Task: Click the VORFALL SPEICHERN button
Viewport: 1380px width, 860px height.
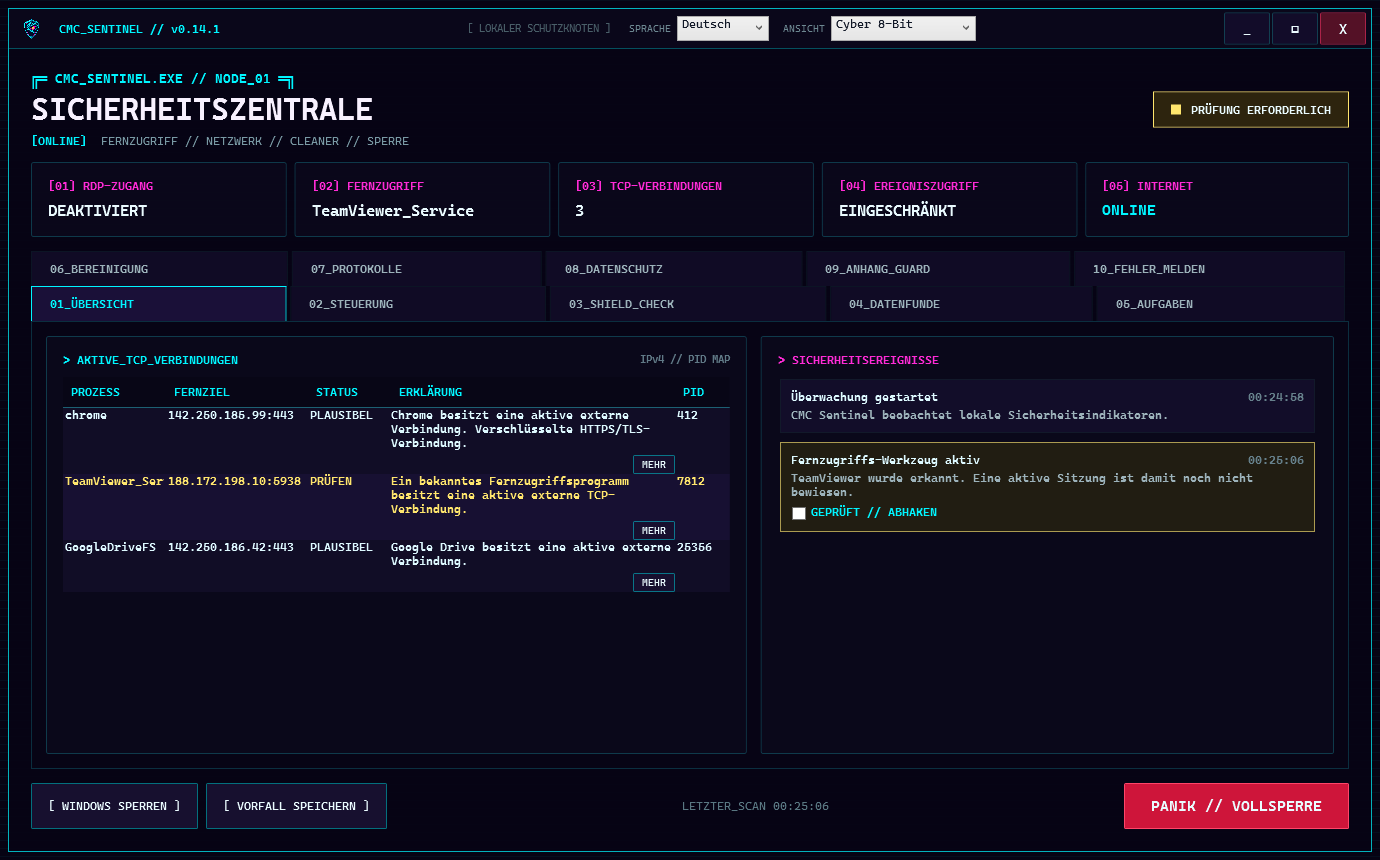Action: pos(296,806)
